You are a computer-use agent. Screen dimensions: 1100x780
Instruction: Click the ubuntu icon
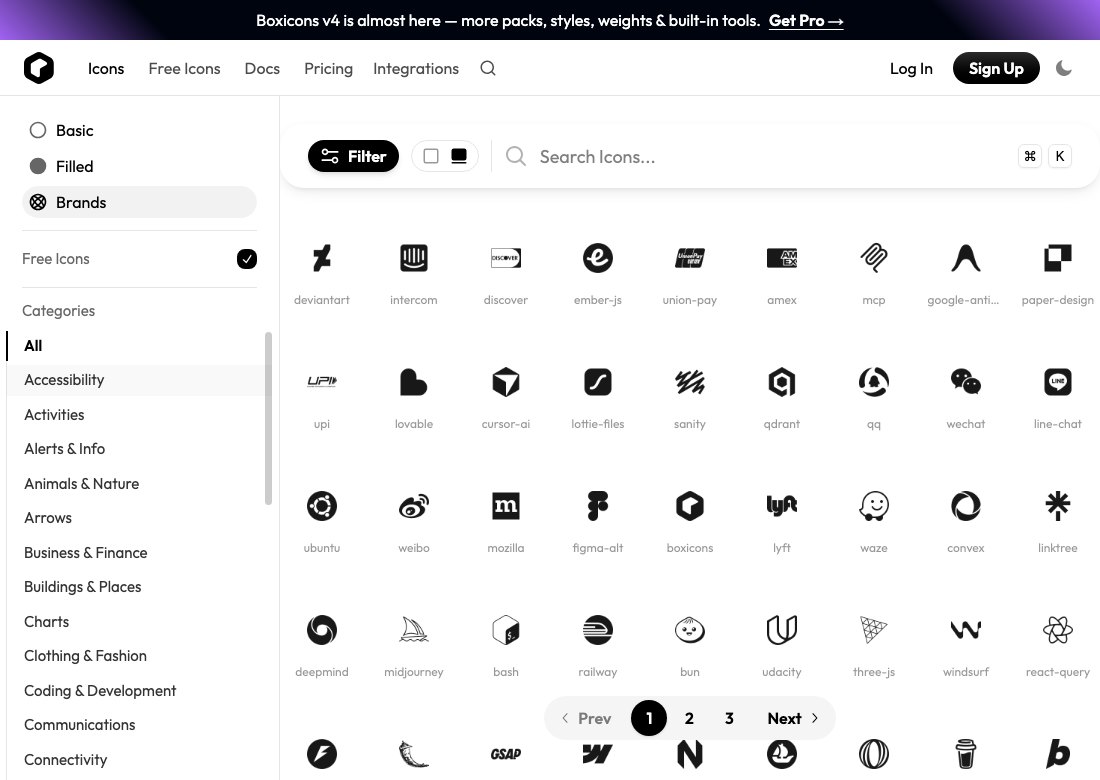[x=322, y=506]
